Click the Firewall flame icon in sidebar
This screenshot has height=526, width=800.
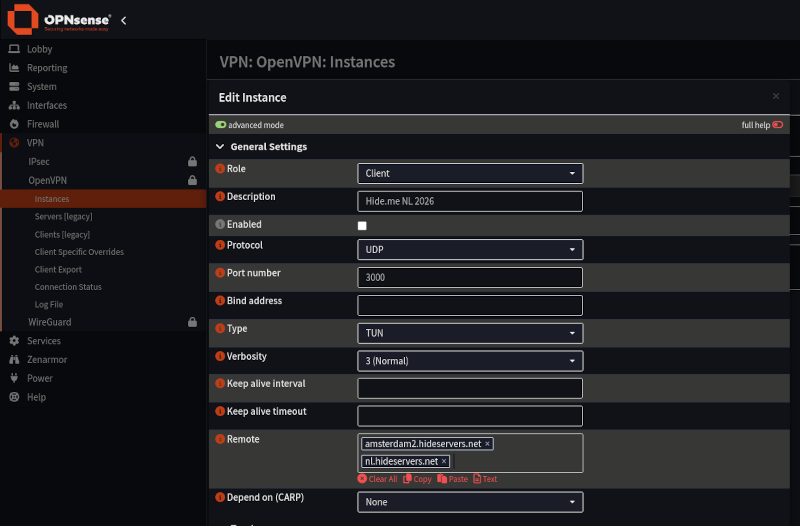tap(14, 124)
